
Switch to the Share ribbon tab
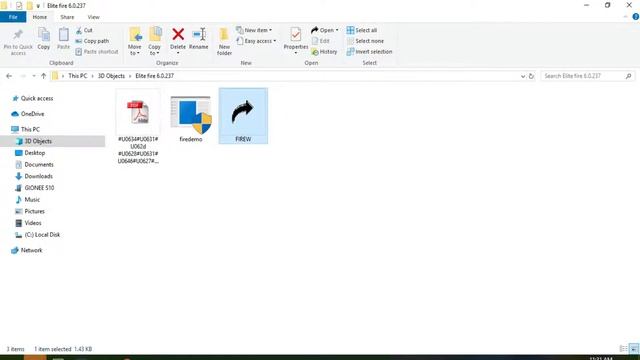coord(67,17)
